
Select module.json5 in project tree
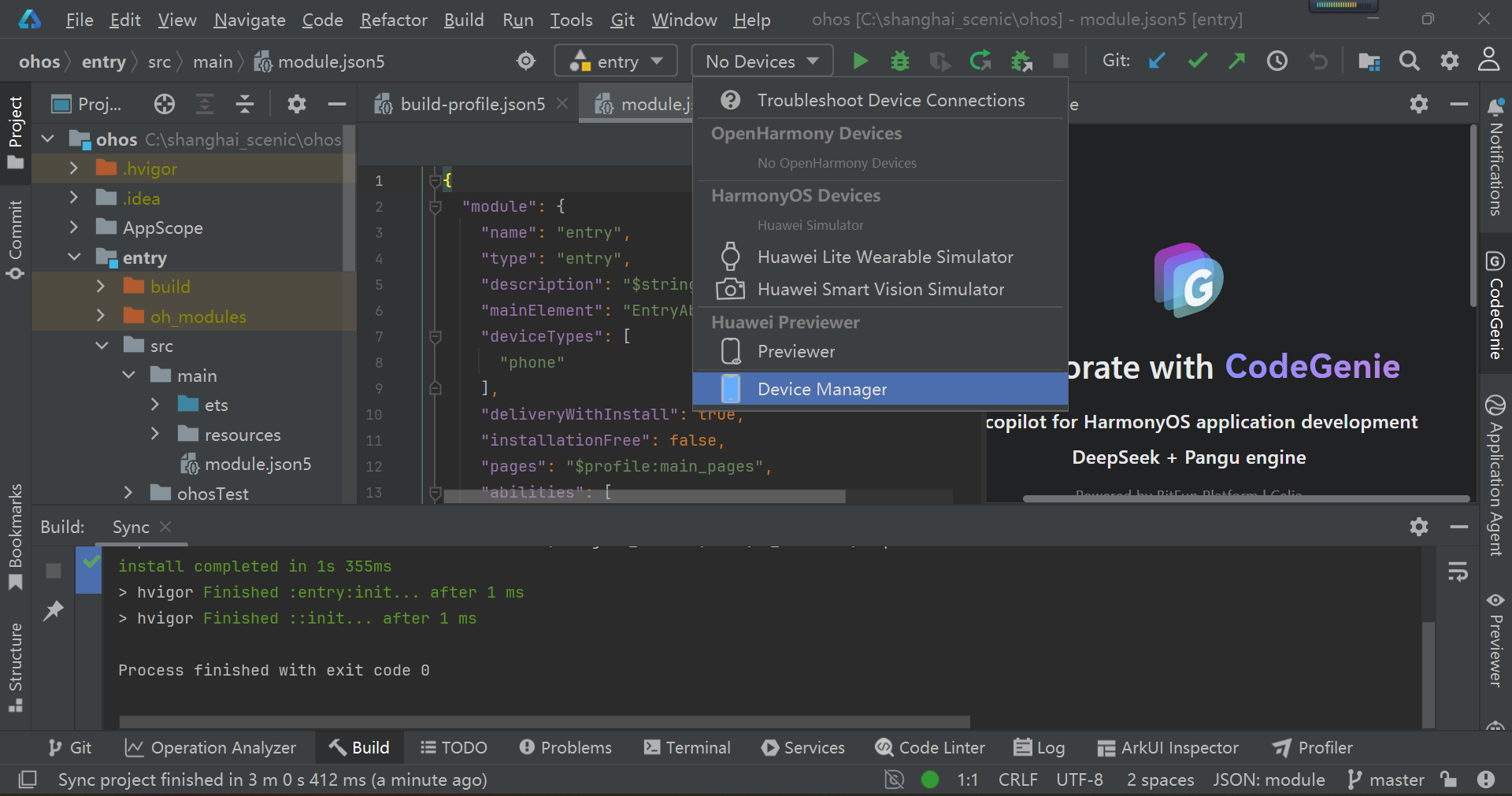(x=258, y=464)
